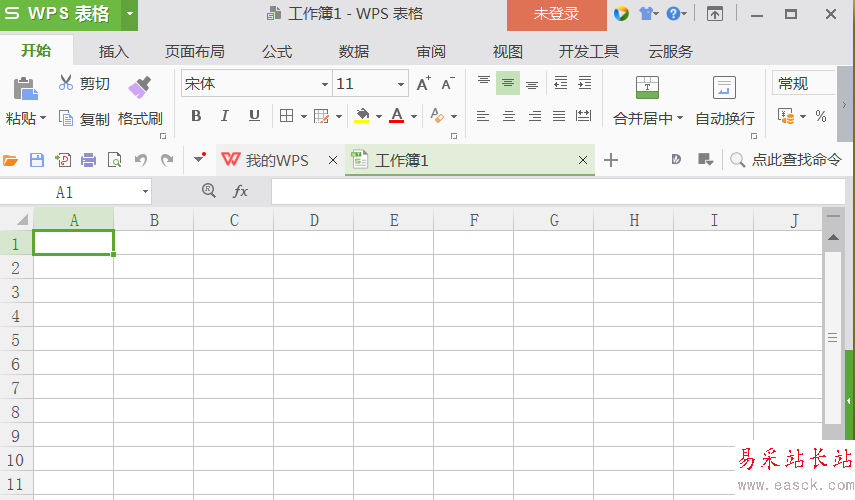Click the fill color yellow swatch
Image resolution: width=855 pixels, height=500 pixels.
click(362, 116)
